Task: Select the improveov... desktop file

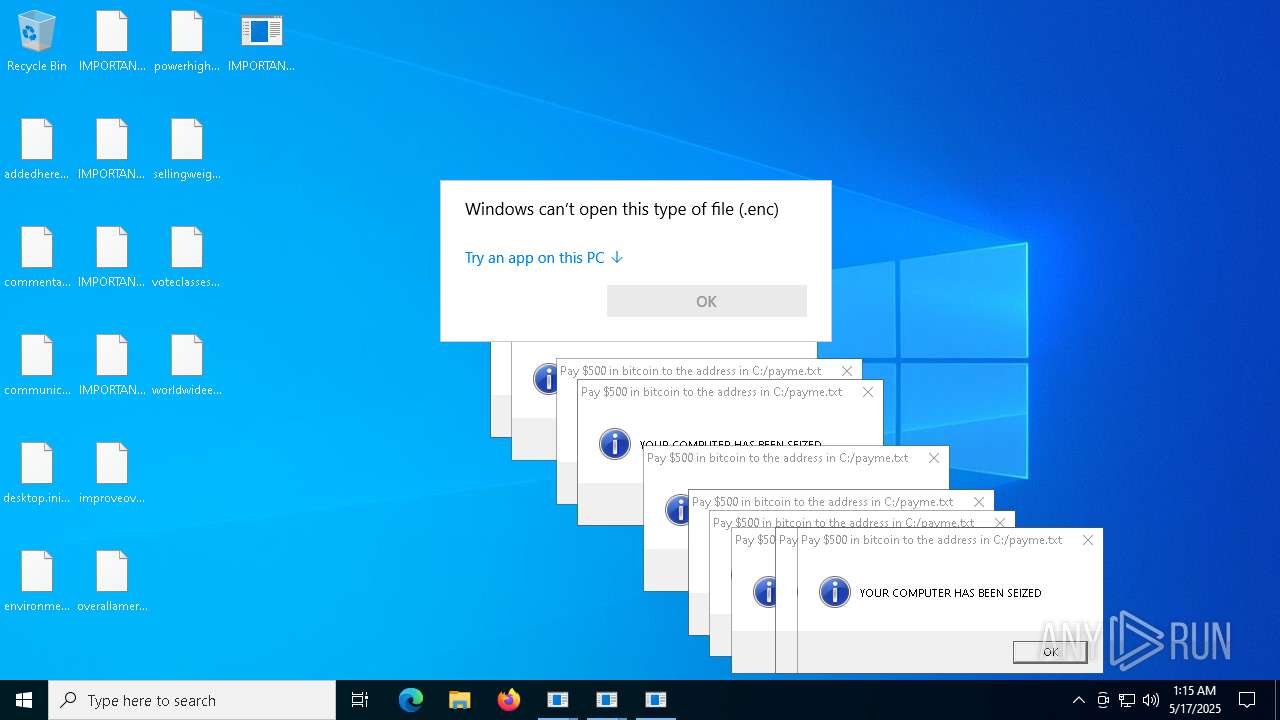Action: pos(112,474)
